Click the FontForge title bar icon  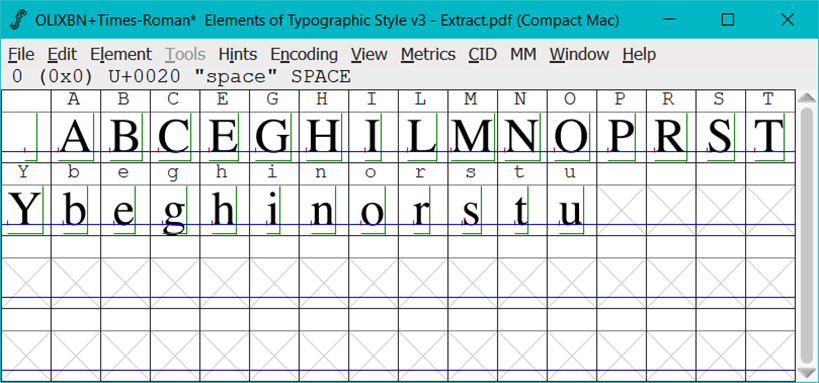[x=18, y=20]
